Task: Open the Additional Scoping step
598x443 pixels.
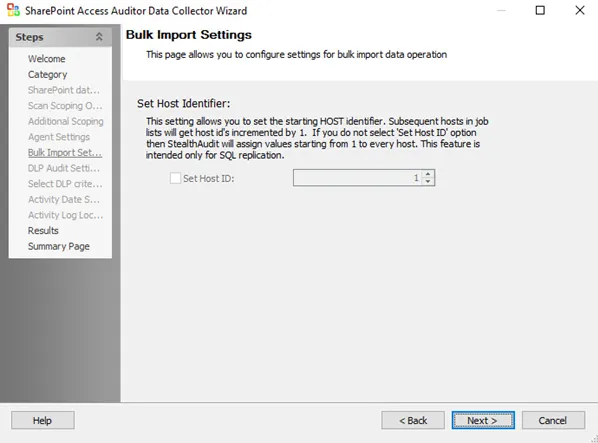Action: [x=66, y=121]
